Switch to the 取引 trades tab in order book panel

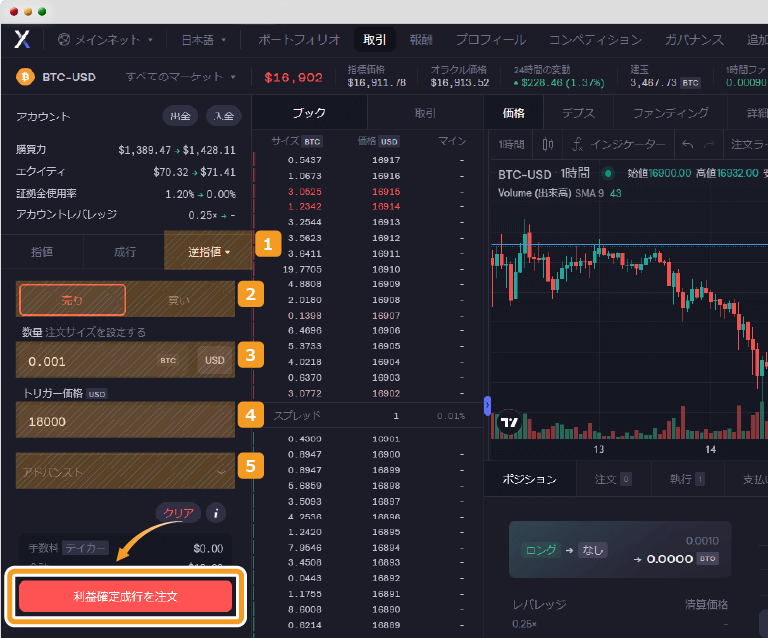click(425, 113)
